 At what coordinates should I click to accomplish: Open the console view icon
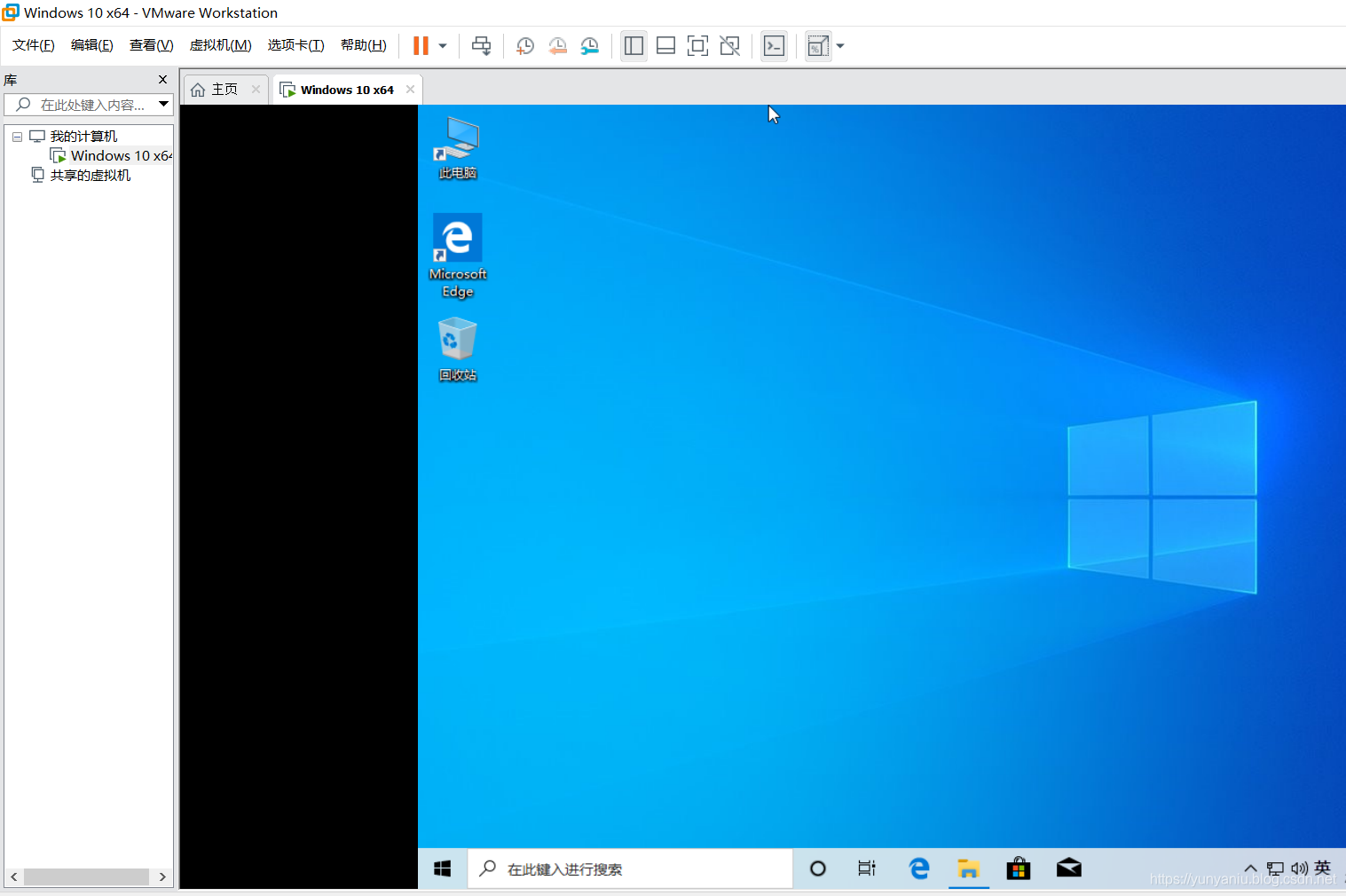coord(774,46)
